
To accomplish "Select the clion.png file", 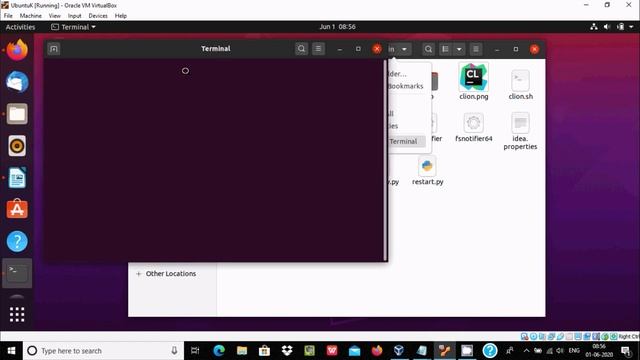I will (473, 81).
